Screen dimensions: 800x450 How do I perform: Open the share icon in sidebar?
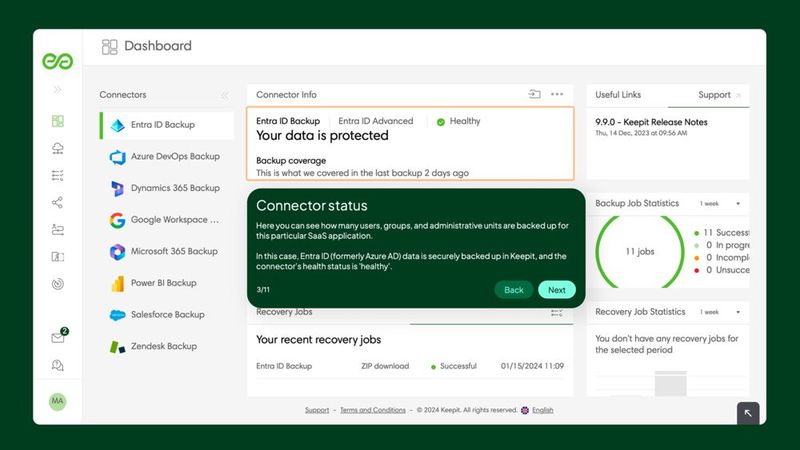(x=58, y=203)
